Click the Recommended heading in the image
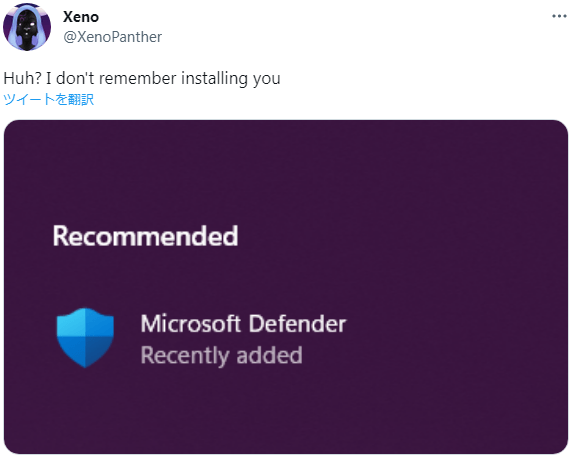The height and width of the screenshot is (457, 574). coord(145,236)
